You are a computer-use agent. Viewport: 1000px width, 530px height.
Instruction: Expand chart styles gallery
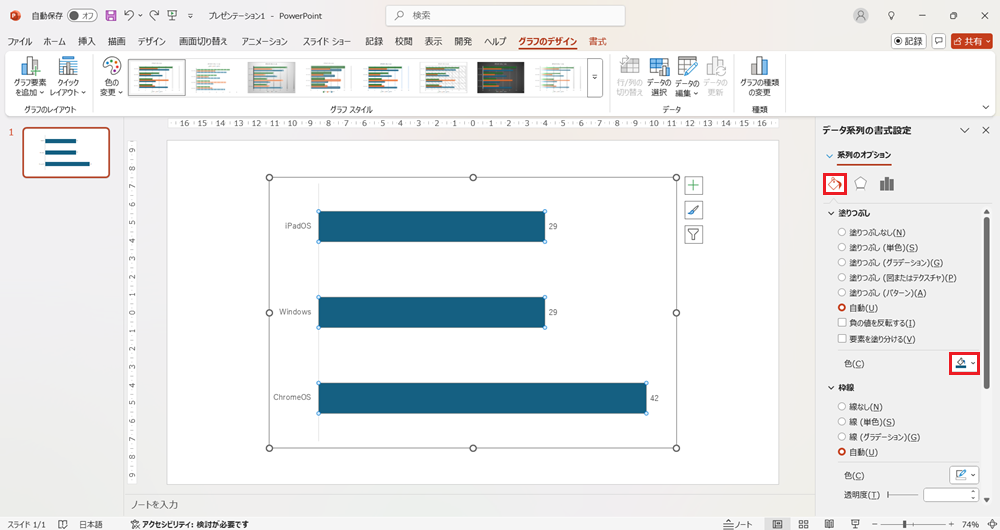pyautogui.click(x=595, y=77)
